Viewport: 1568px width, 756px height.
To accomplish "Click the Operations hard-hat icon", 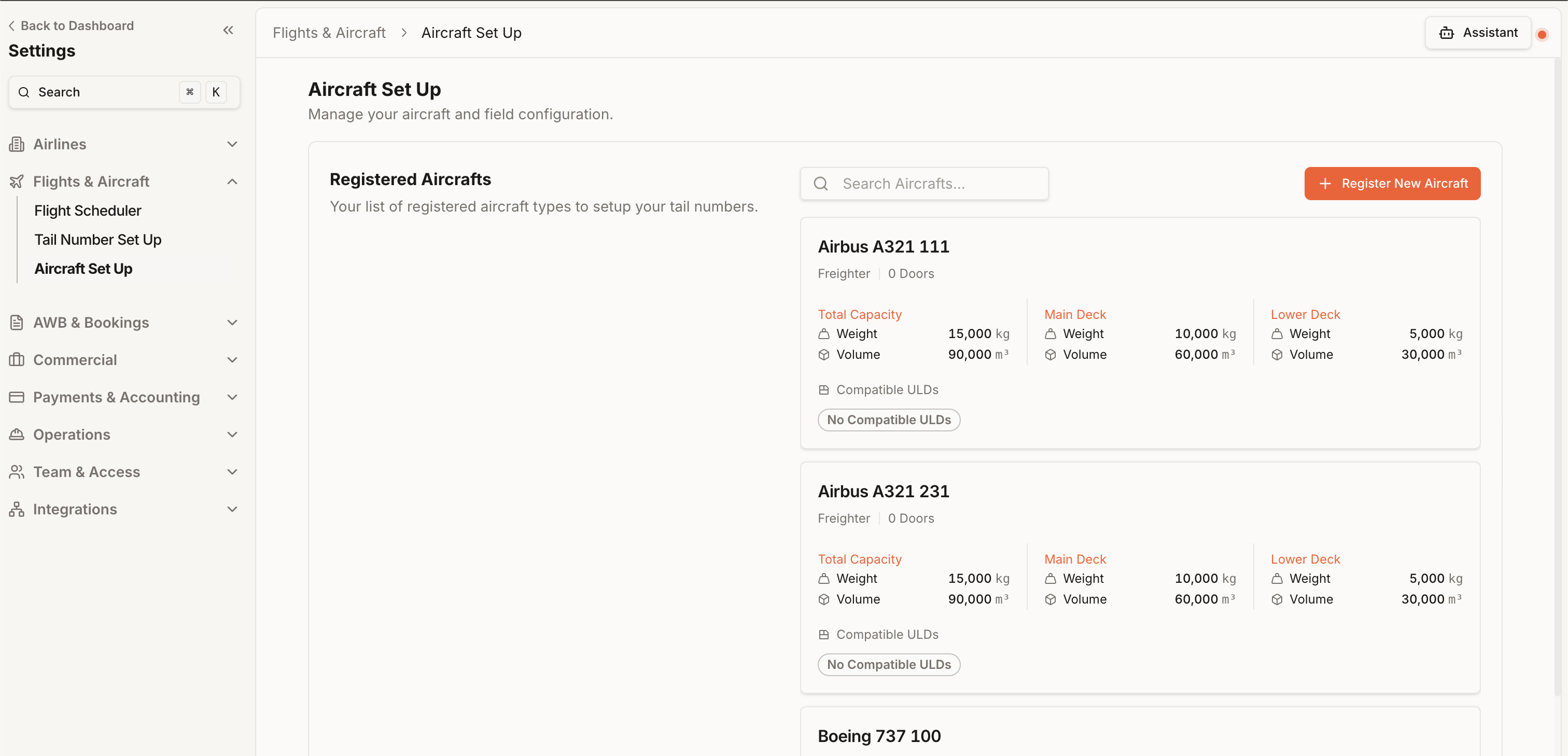I will tap(17, 435).
